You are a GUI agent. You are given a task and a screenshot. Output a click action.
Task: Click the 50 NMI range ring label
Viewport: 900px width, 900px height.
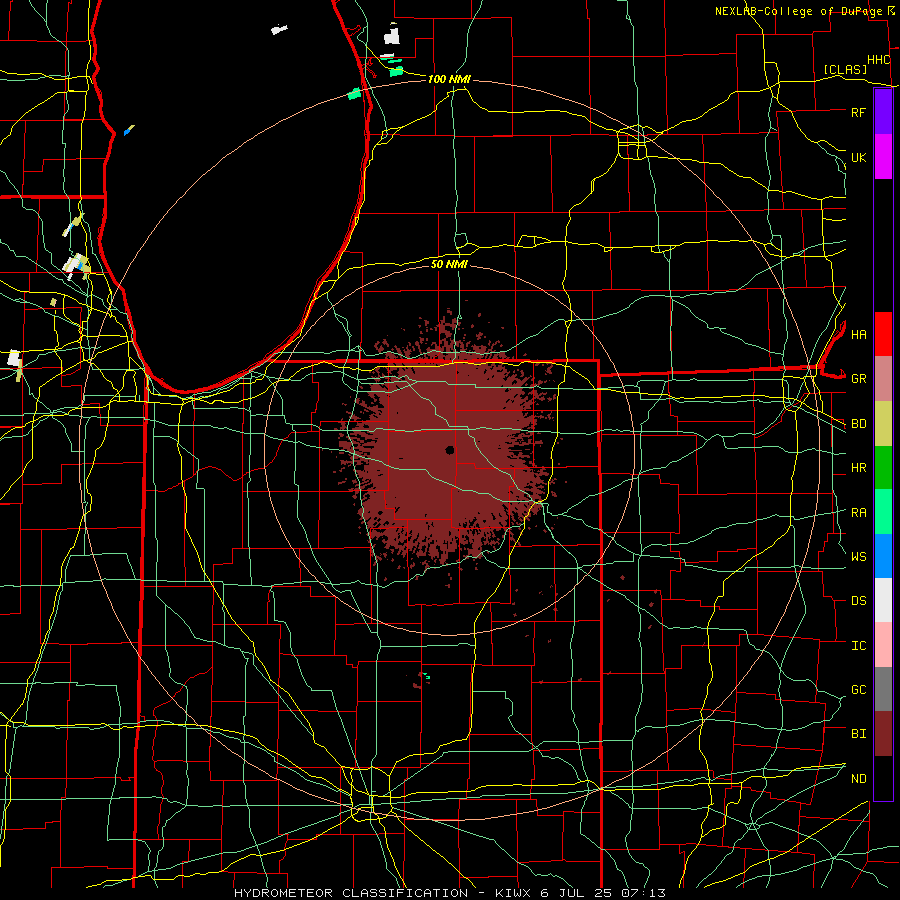[x=449, y=264]
